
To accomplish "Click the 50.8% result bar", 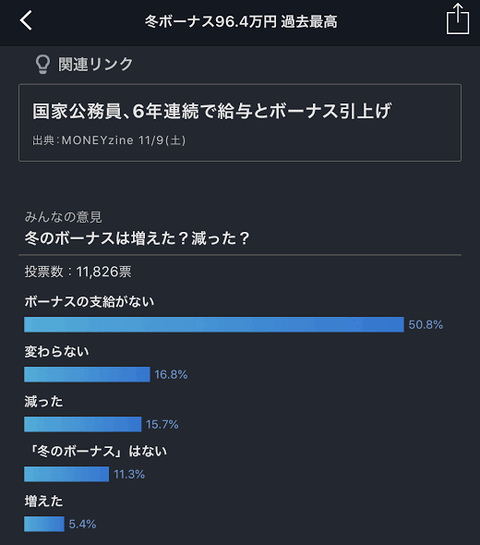I will click(214, 325).
